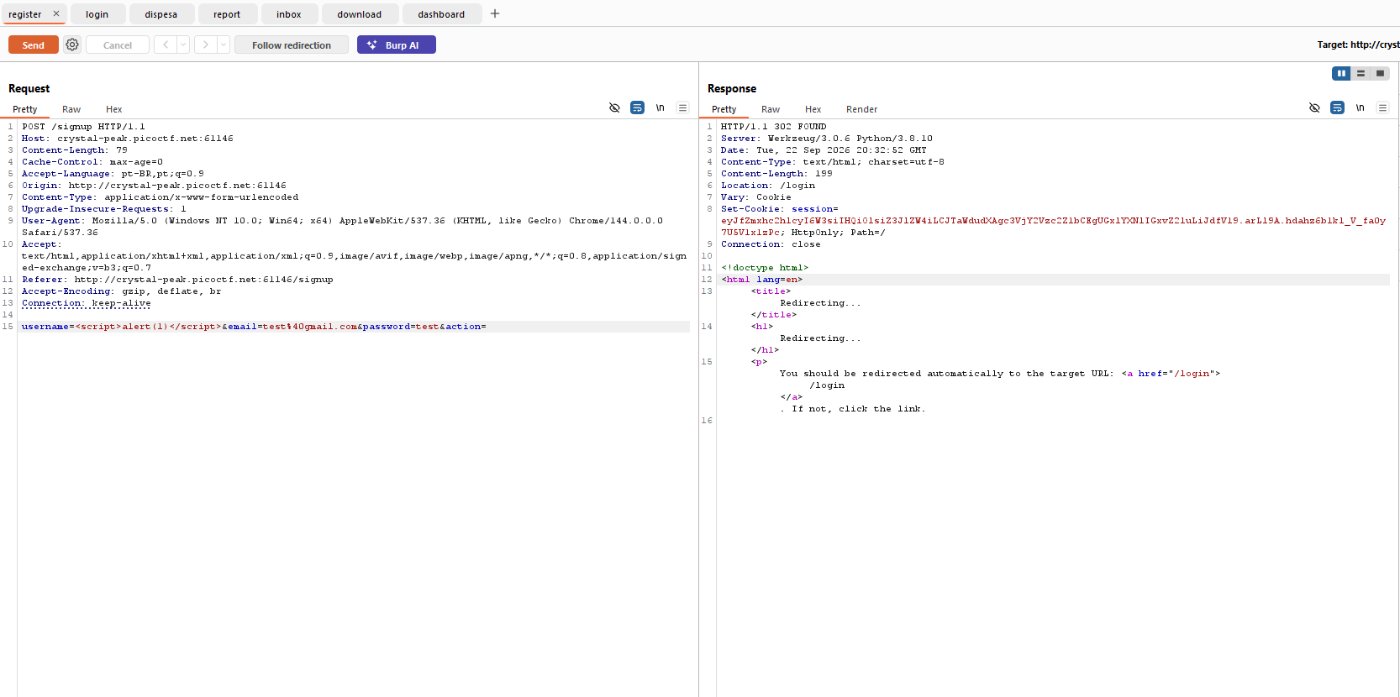Click the Origin header line
The image size is (1400, 697).
coord(153,185)
